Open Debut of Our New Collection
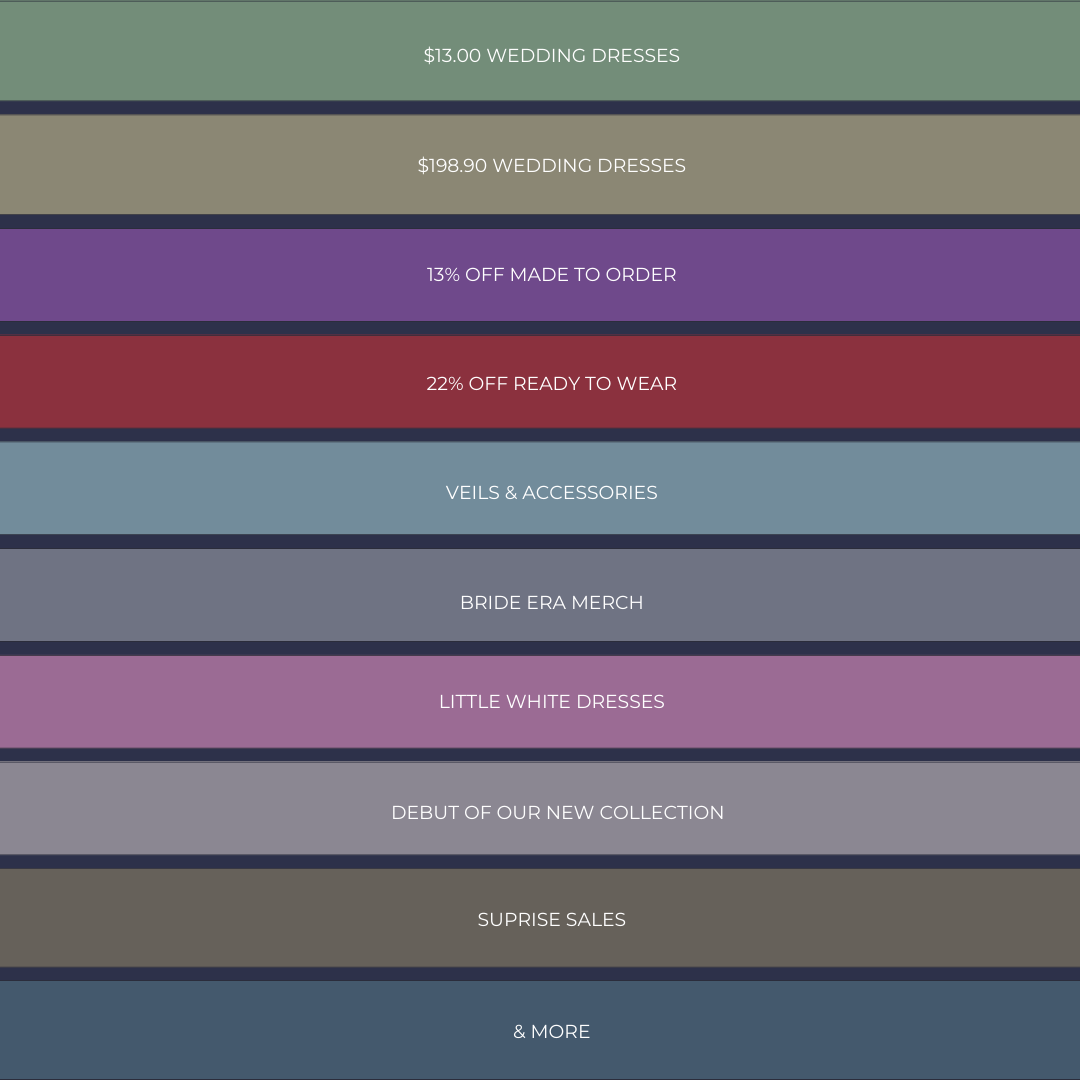 pyautogui.click(x=540, y=809)
